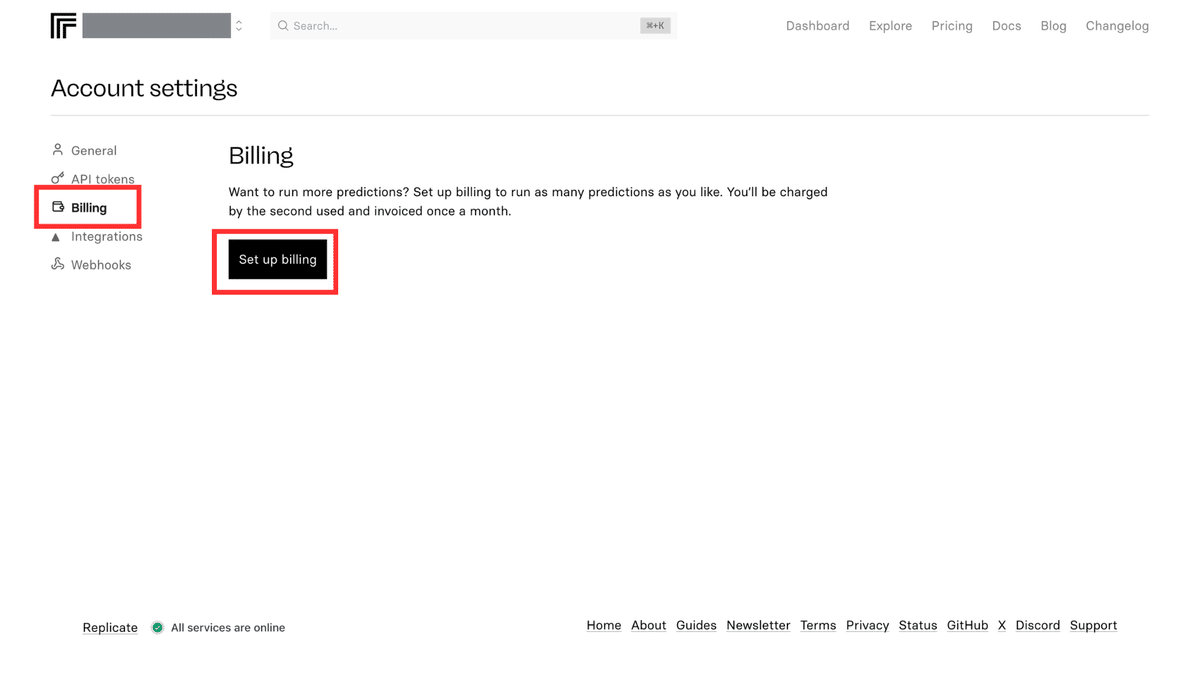Open the Changelog page
Viewport: 1200px width, 675px height.
(1117, 26)
